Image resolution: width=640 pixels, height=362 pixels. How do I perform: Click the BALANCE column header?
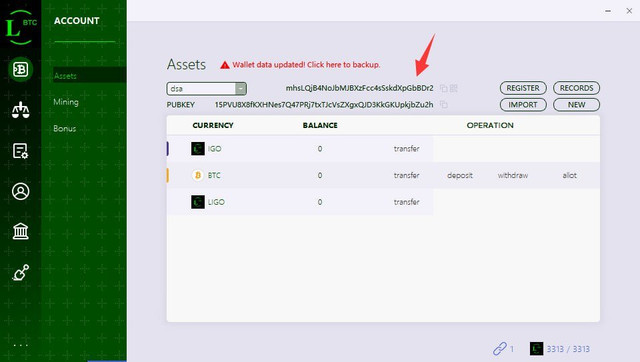click(x=320, y=125)
